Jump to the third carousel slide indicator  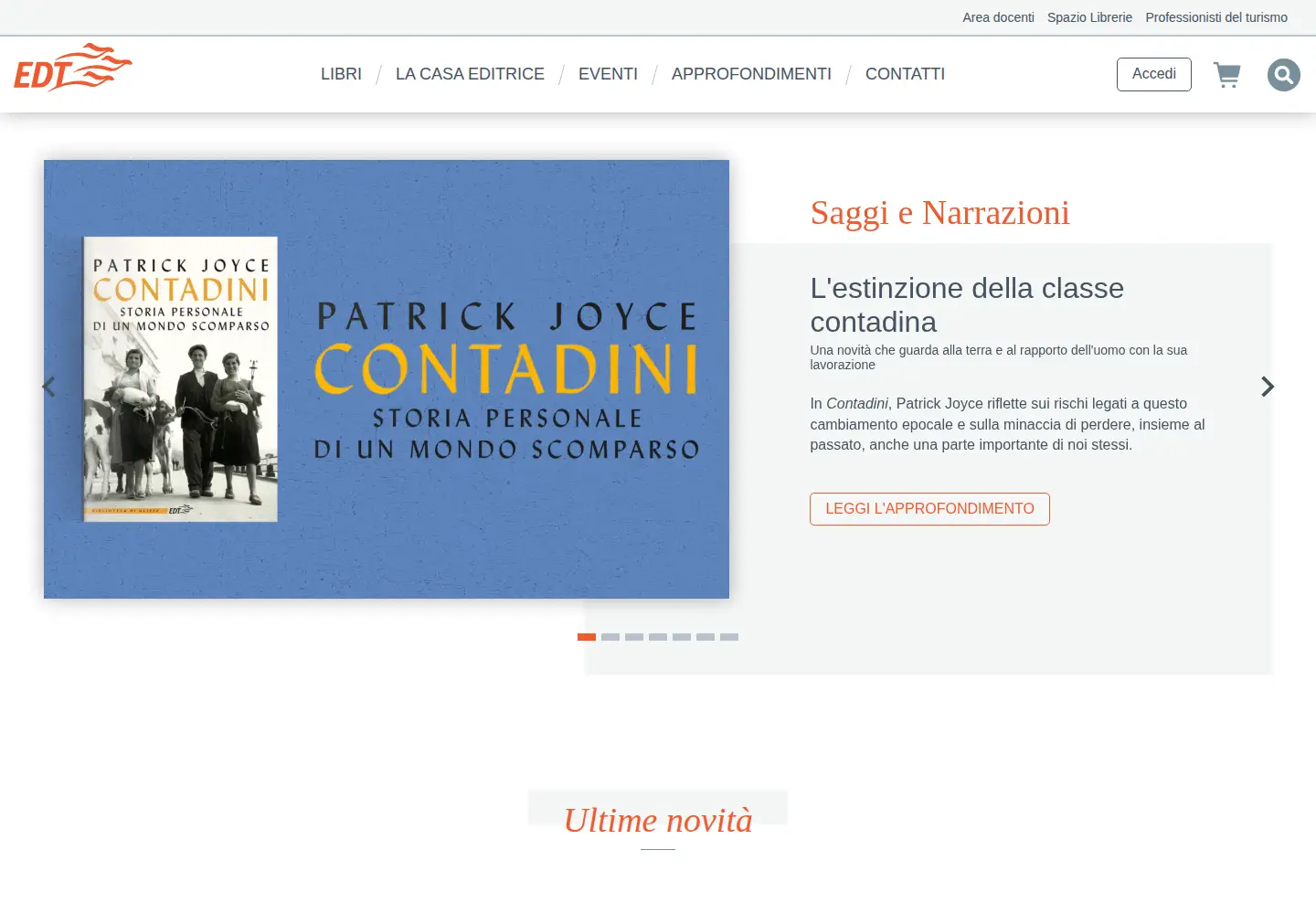[634, 637]
